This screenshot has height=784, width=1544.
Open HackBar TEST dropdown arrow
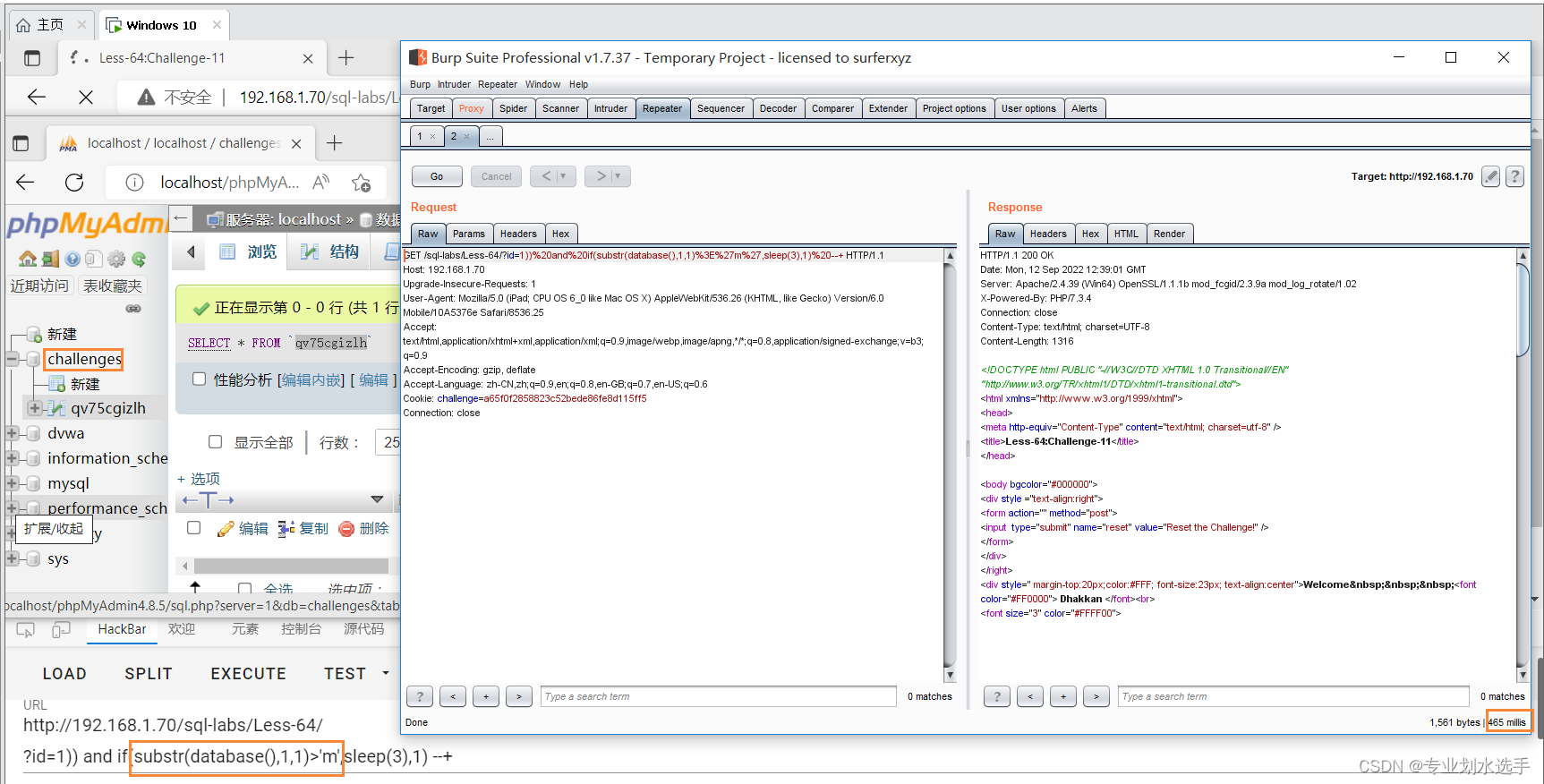pos(386,673)
